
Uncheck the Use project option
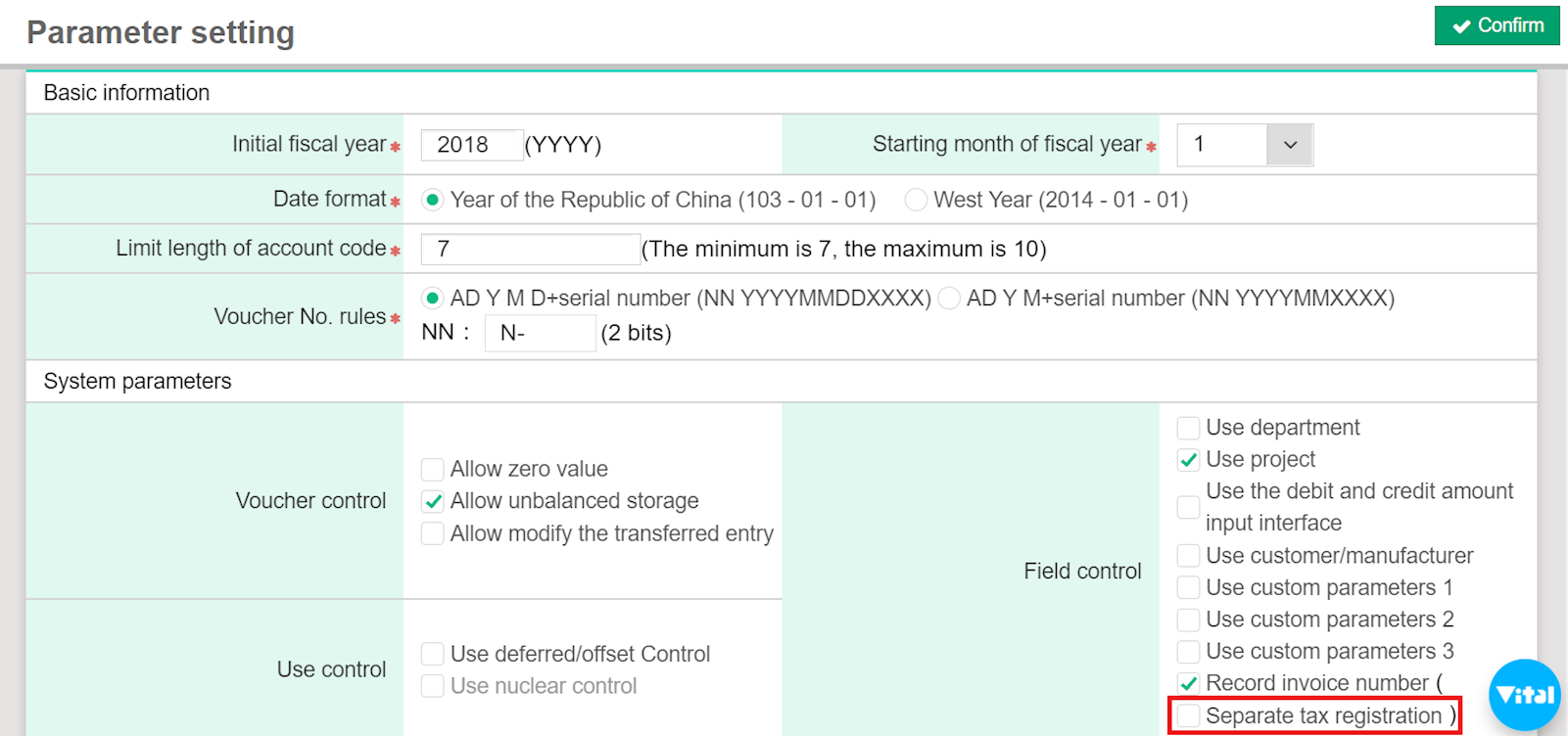point(1188,460)
